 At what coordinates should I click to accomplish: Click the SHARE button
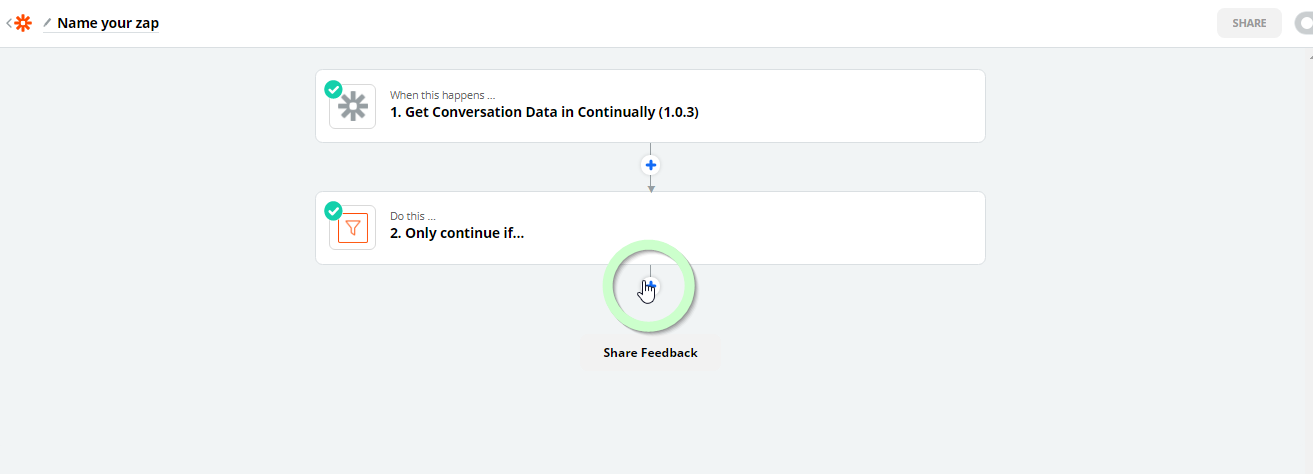(x=1249, y=23)
